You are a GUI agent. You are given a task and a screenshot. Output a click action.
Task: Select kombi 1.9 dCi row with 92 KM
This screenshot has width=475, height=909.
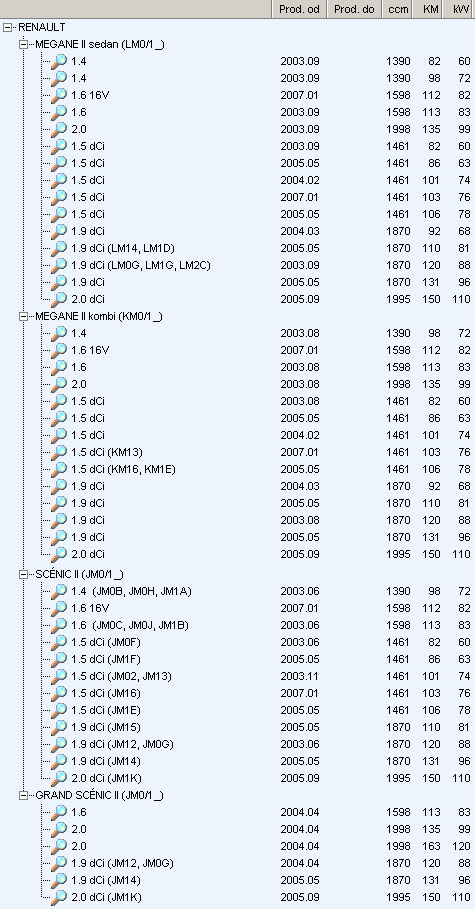click(88, 486)
